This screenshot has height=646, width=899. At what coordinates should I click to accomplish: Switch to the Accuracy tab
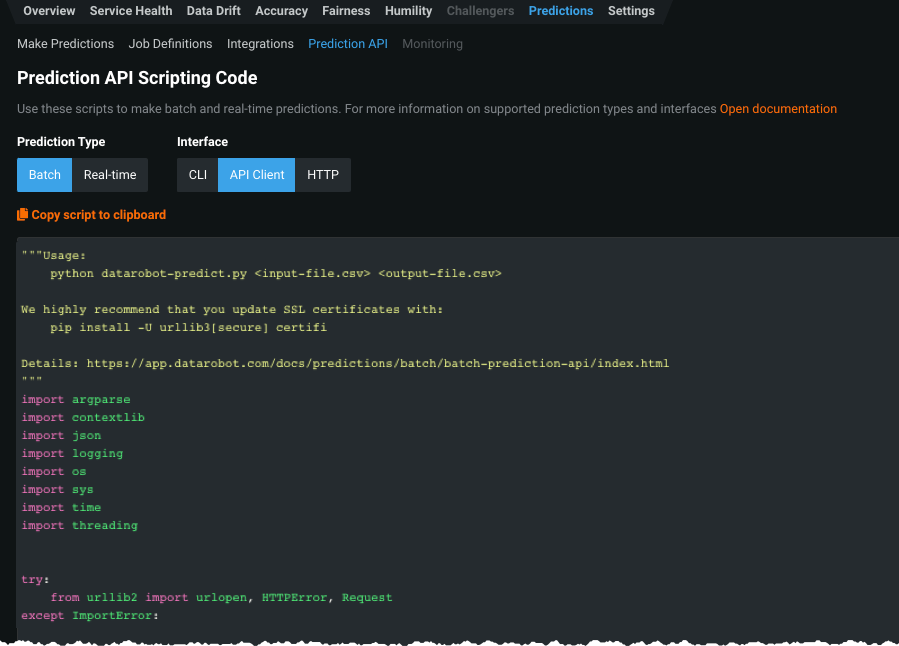(x=281, y=11)
